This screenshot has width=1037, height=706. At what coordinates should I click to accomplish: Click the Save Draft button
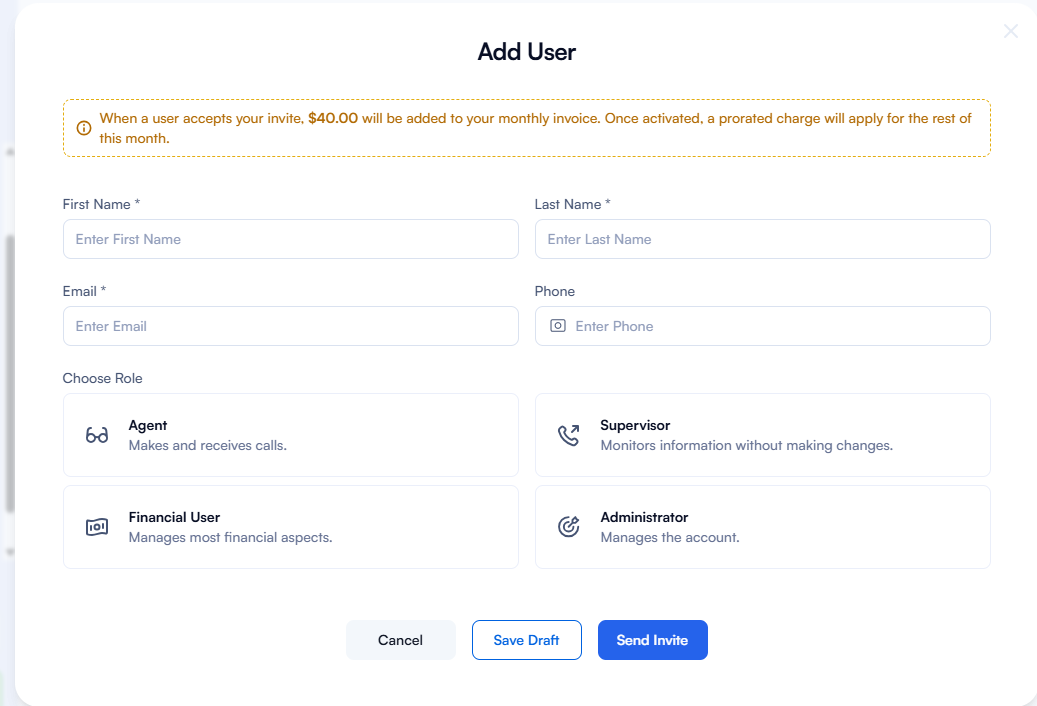[x=526, y=640]
